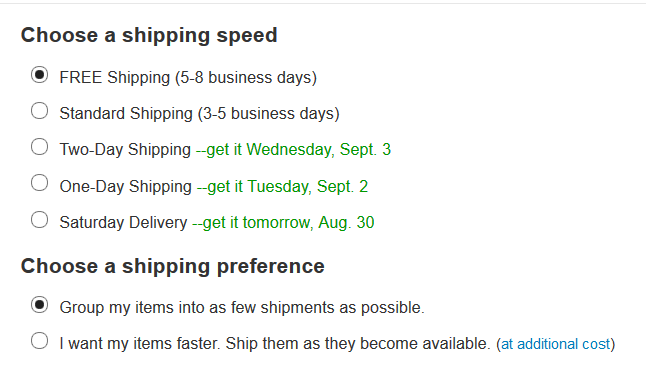
Task: Click the green 'get it Tuesday, Sept. 2' text
Action: point(283,187)
